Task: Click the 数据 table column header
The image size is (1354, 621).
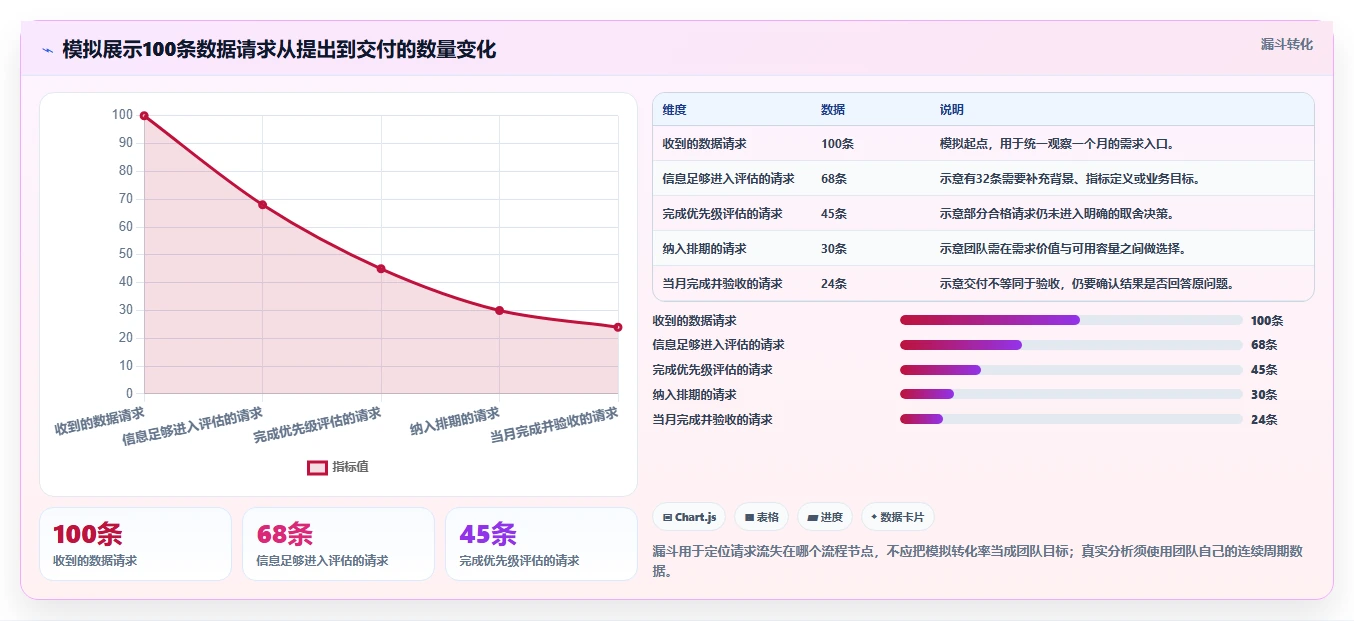Action: [x=833, y=110]
